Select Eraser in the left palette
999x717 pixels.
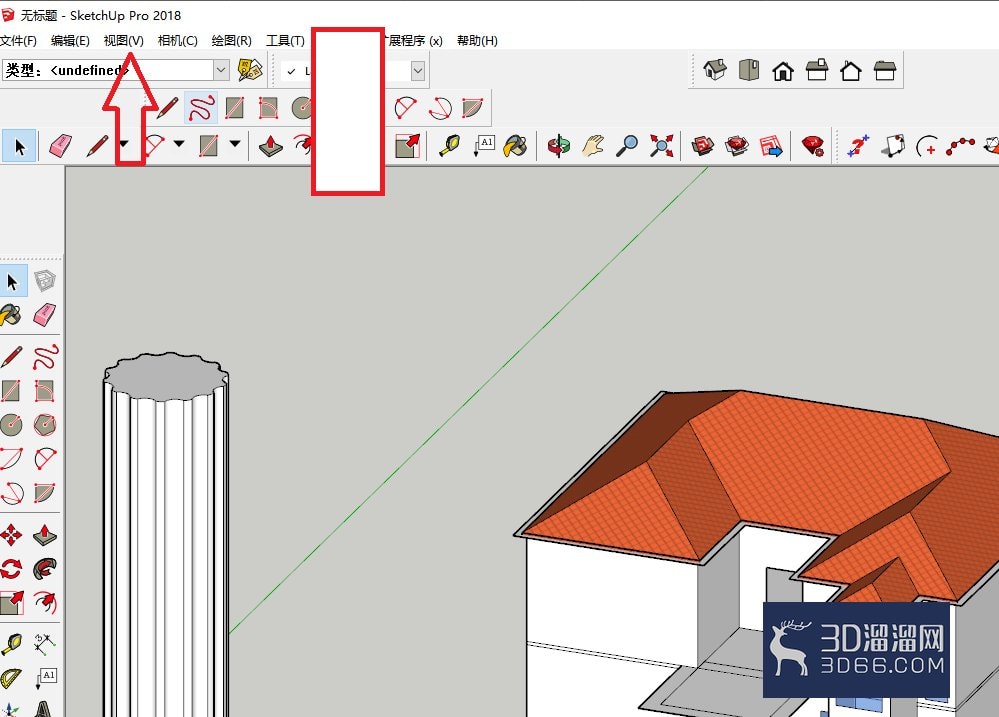tap(45, 314)
